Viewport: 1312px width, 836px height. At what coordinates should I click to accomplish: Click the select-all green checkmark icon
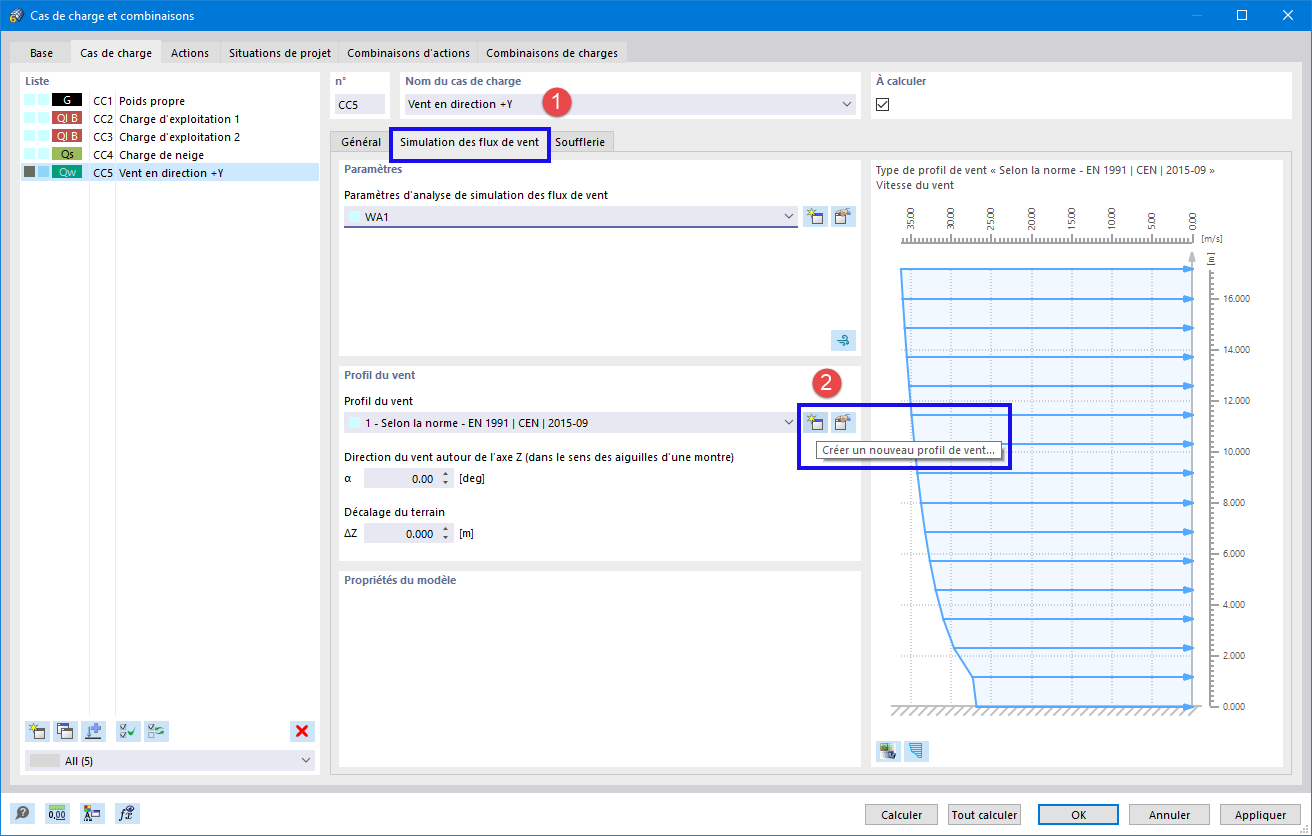tap(128, 731)
